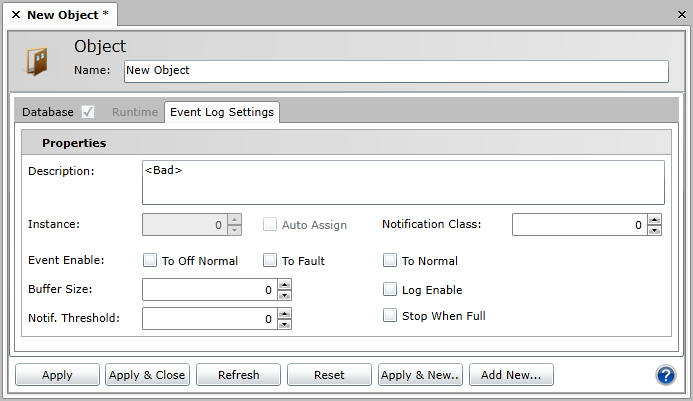Click the Description text area

pyautogui.click(x=403, y=182)
